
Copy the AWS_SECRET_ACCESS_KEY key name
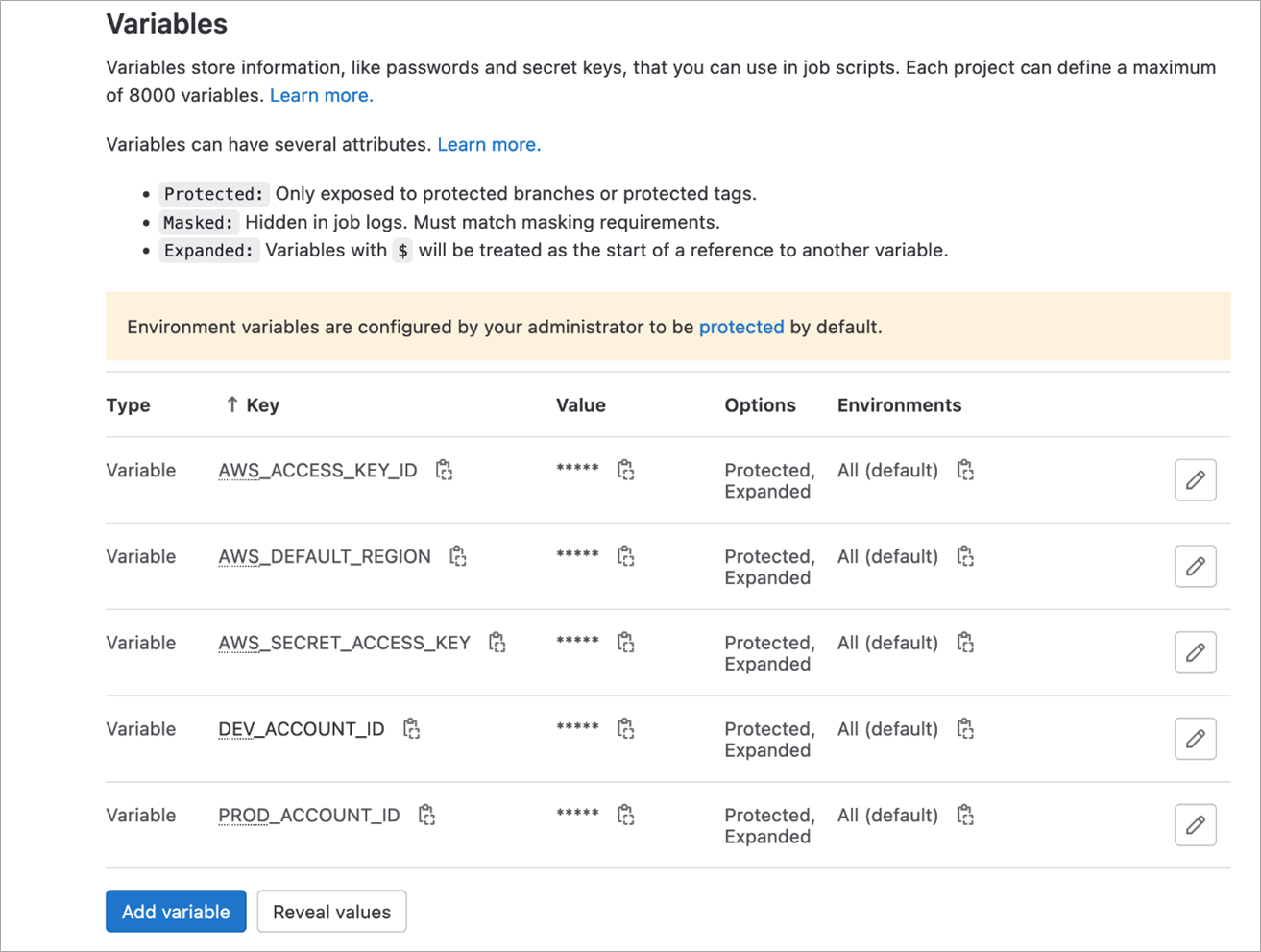(x=497, y=643)
